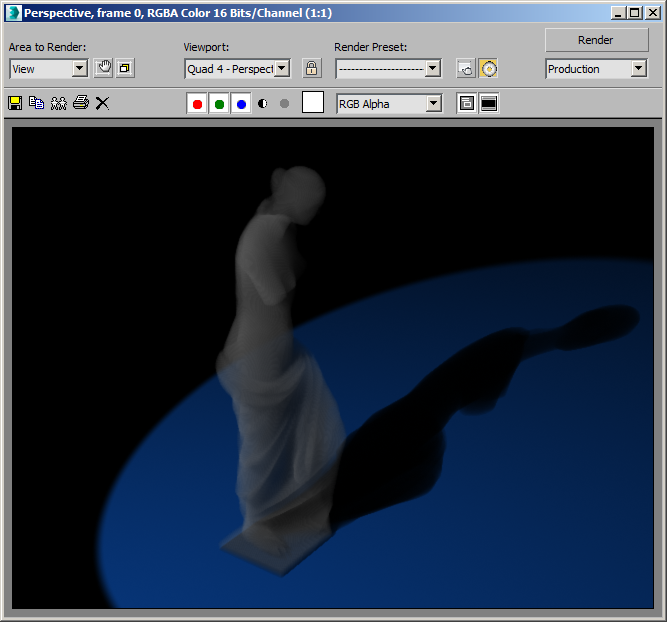Click the Render button
The height and width of the screenshot is (622, 667).
click(596, 40)
